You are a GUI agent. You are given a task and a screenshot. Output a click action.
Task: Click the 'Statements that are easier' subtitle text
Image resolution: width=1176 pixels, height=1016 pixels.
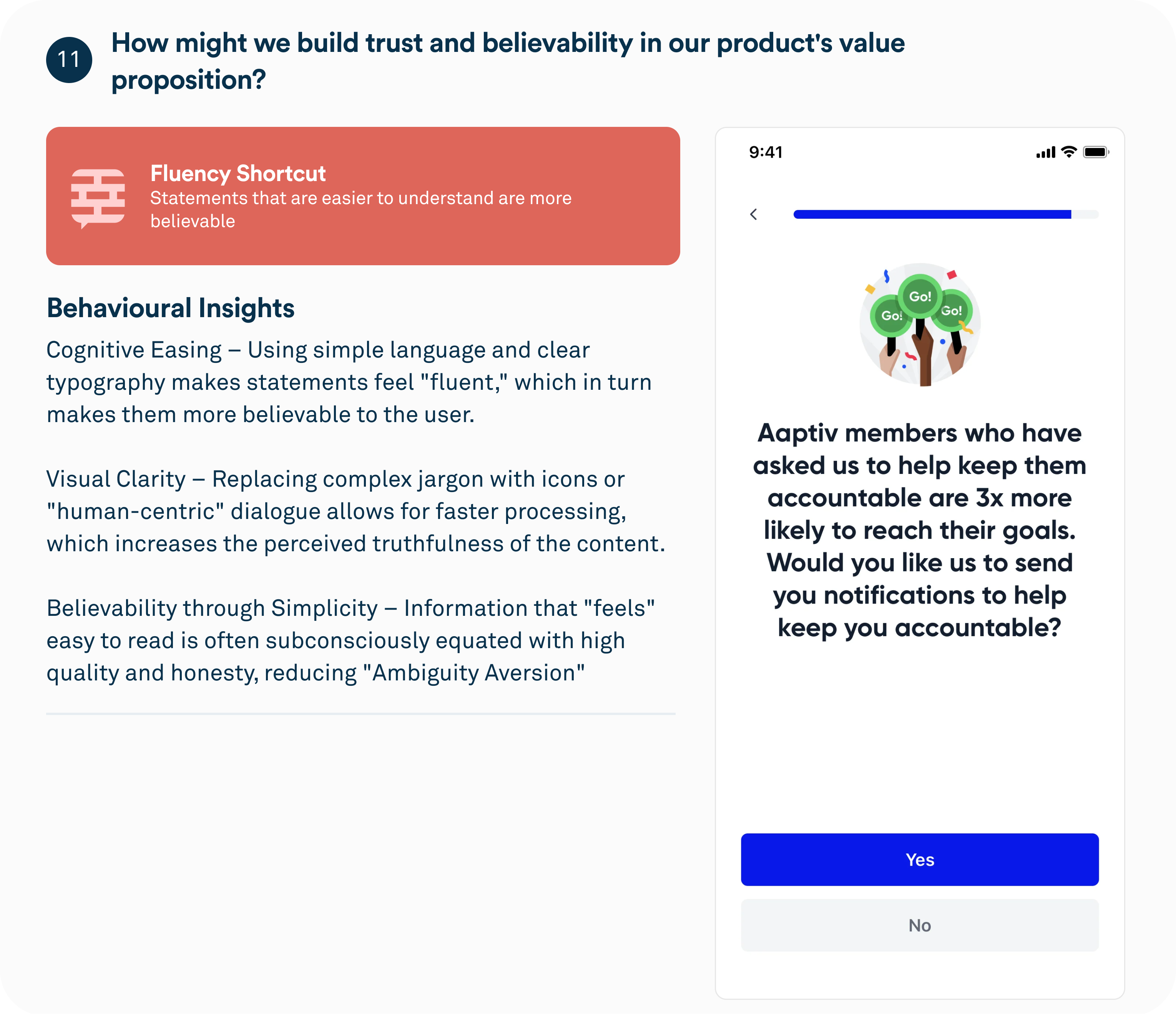tap(360, 210)
